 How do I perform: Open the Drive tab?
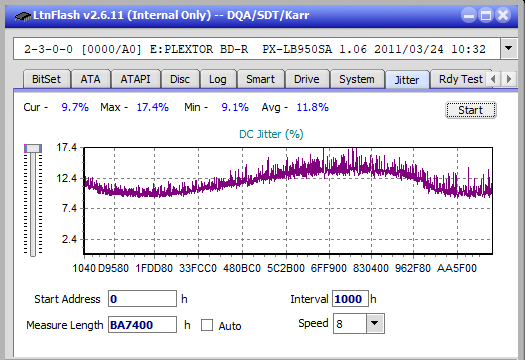coord(306,79)
